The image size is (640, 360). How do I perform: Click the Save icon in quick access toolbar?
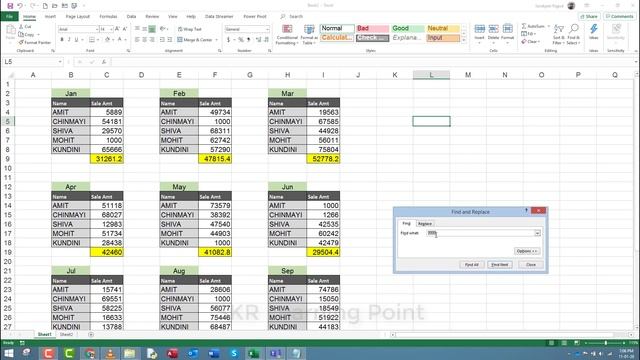click(x=10, y=6)
